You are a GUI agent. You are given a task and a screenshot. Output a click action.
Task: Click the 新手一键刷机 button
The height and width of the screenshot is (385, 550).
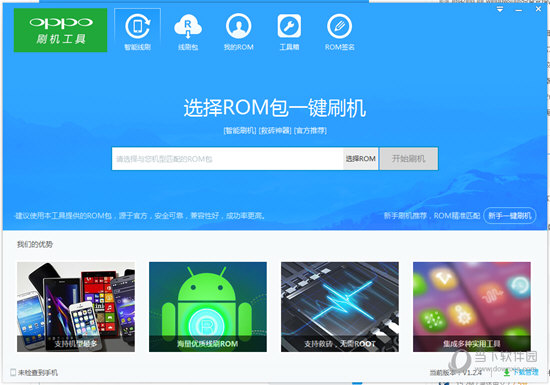click(510, 216)
